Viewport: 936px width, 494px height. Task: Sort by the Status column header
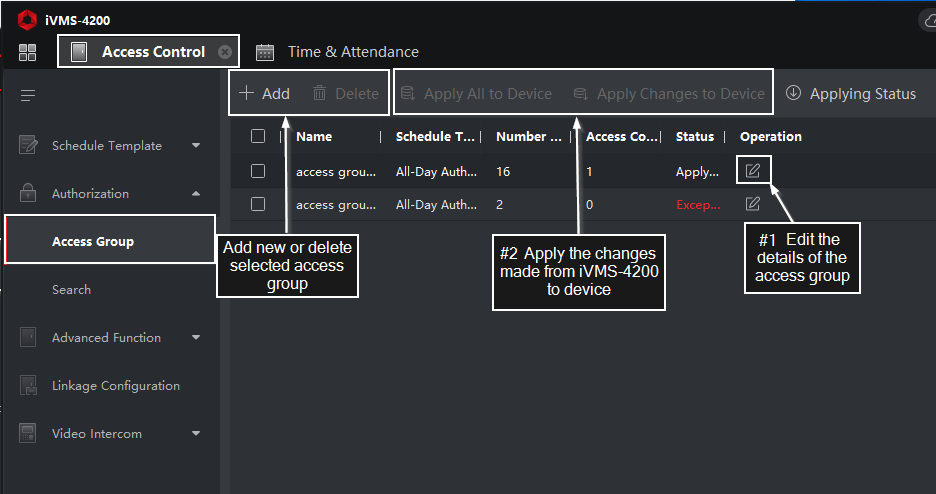(x=695, y=137)
